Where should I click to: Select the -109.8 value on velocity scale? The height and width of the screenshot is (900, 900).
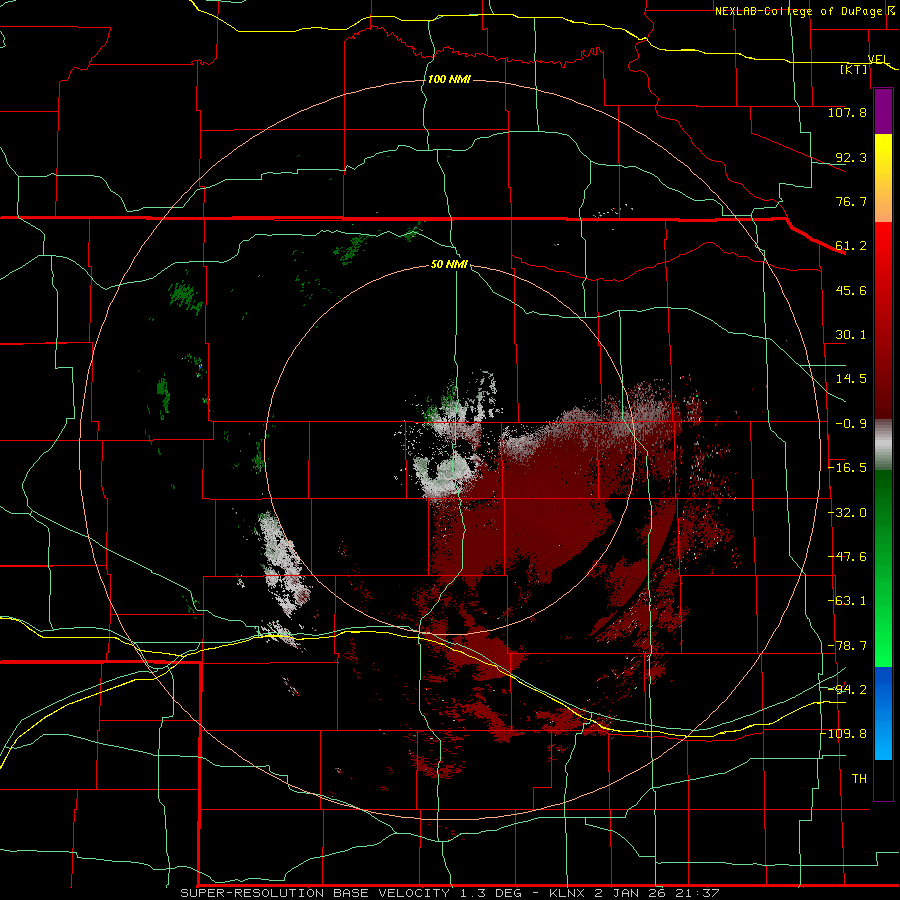[844, 734]
